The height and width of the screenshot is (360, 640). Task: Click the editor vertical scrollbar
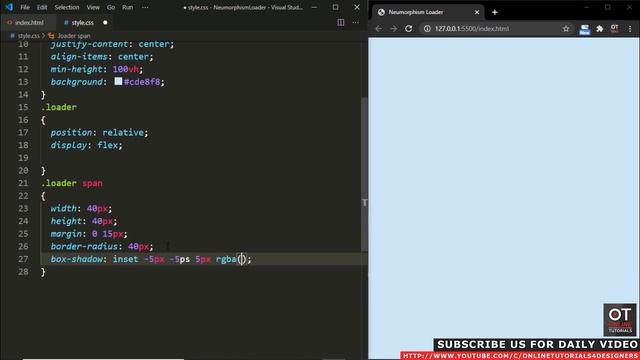click(364, 175)
